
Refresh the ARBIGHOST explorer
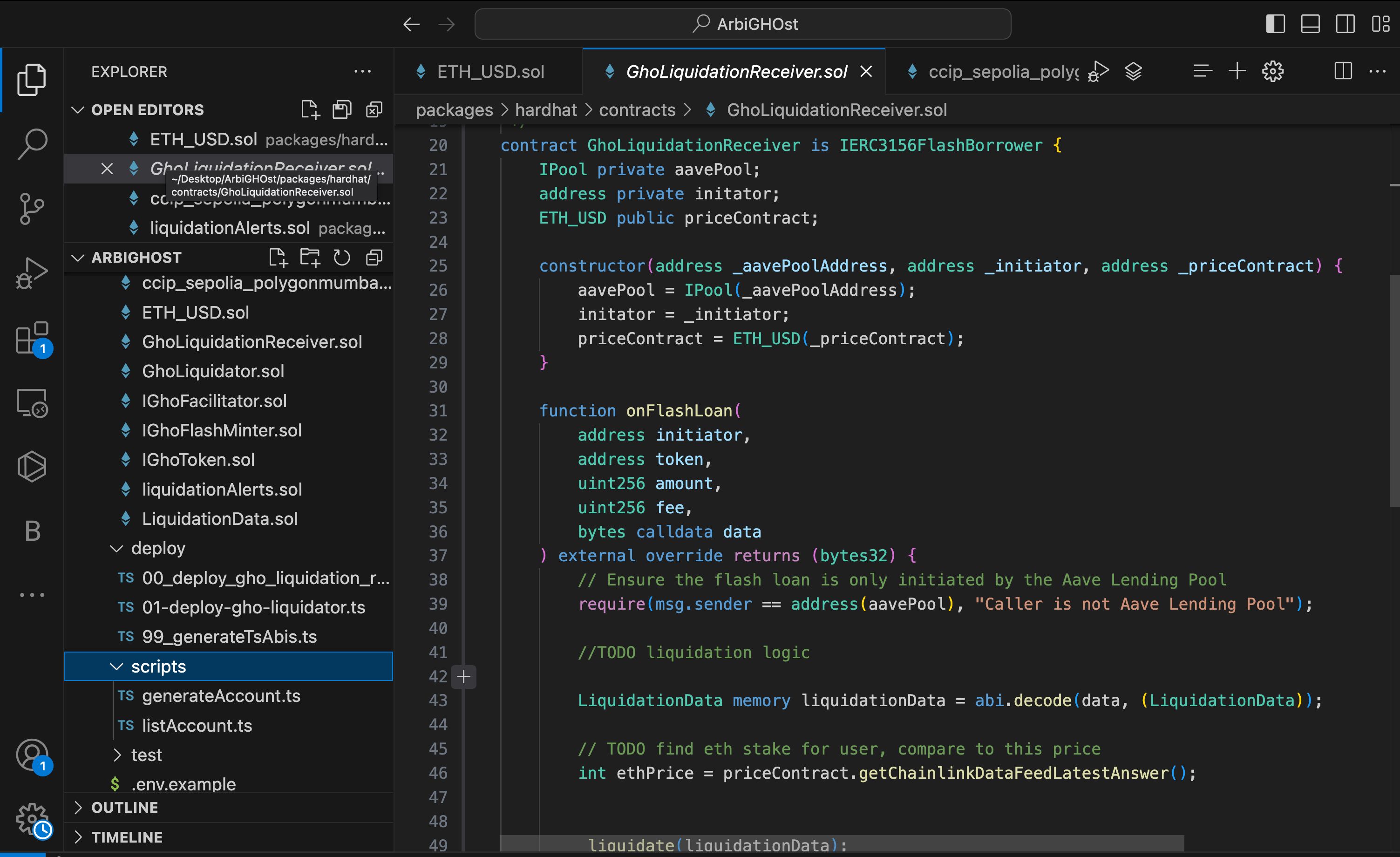[342, 258]
